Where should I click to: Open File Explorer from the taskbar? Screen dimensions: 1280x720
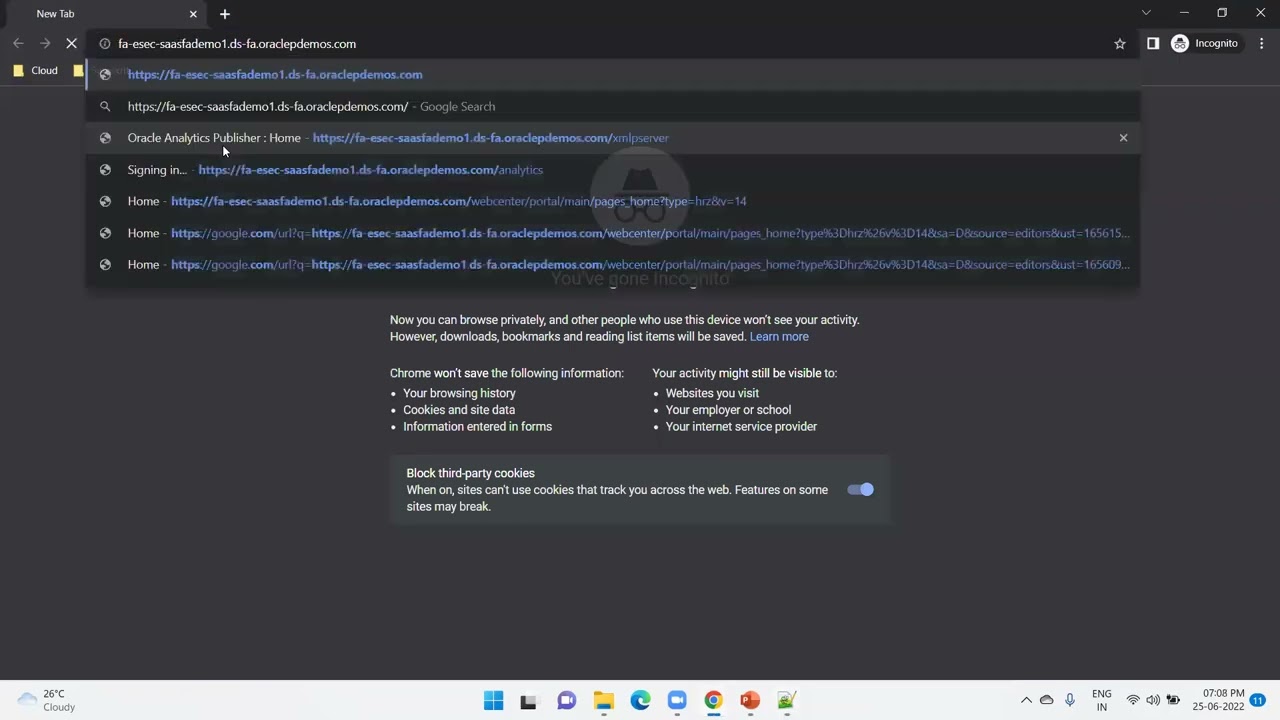[603, 701]
